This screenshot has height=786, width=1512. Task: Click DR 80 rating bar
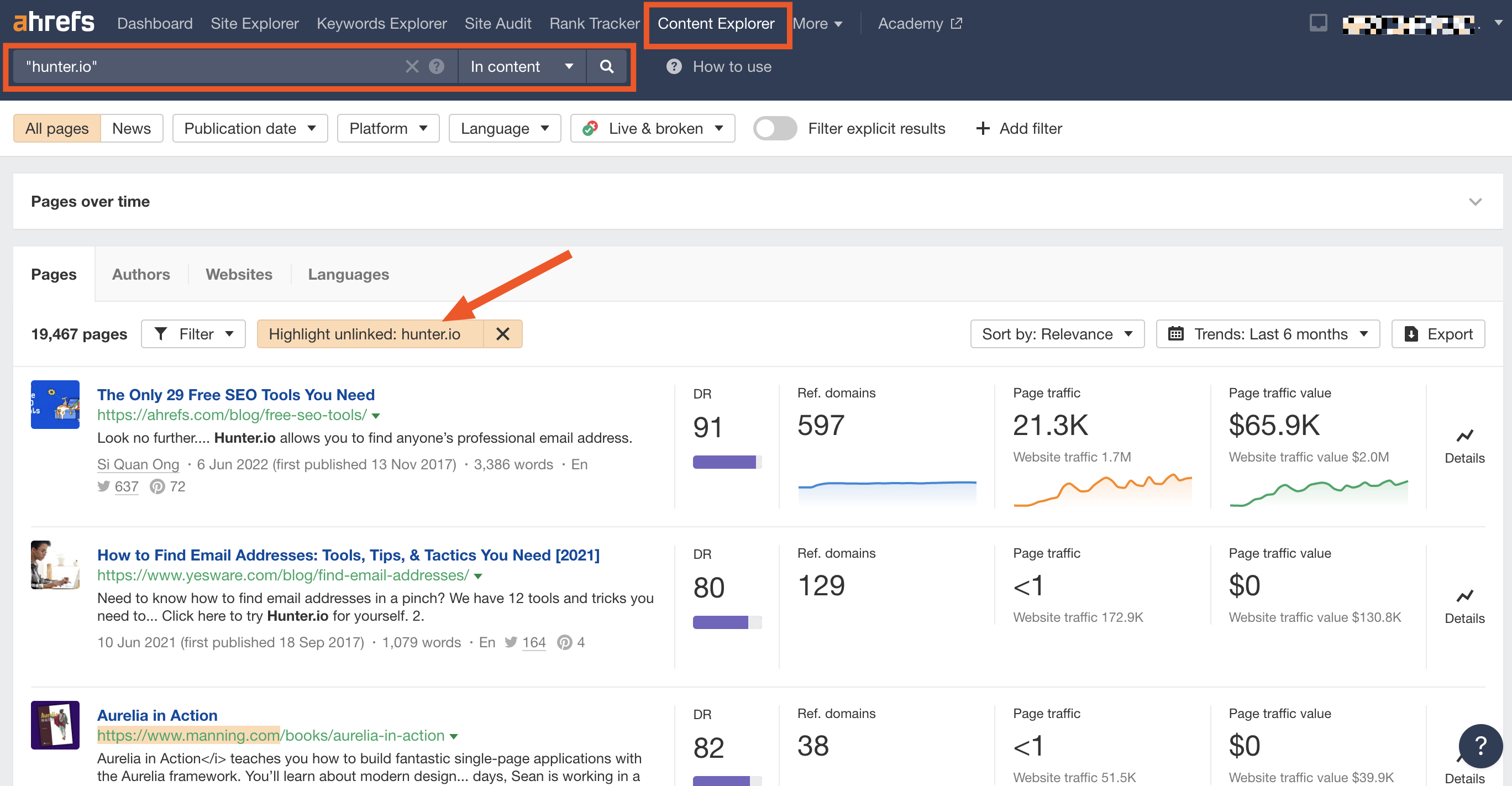point(727,622)
